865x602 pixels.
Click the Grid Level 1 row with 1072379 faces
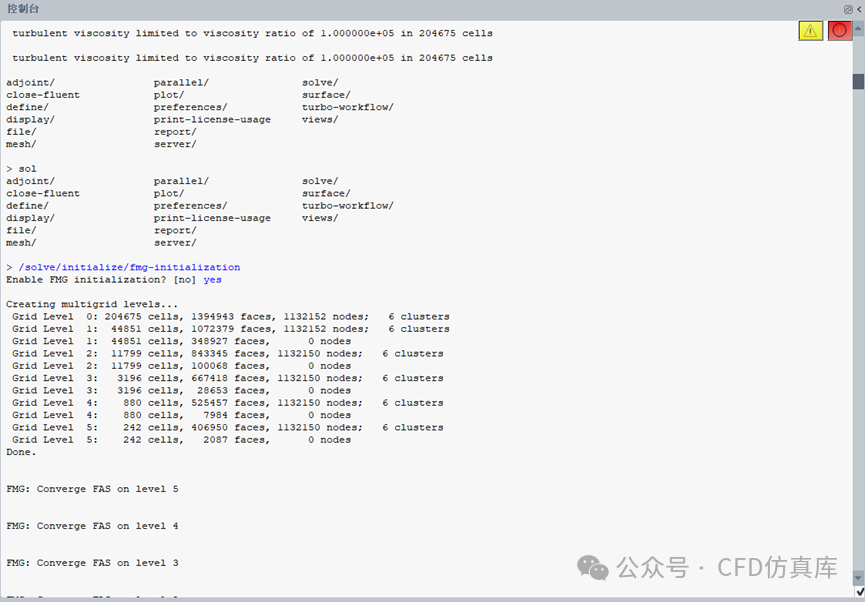click(231, 329)
